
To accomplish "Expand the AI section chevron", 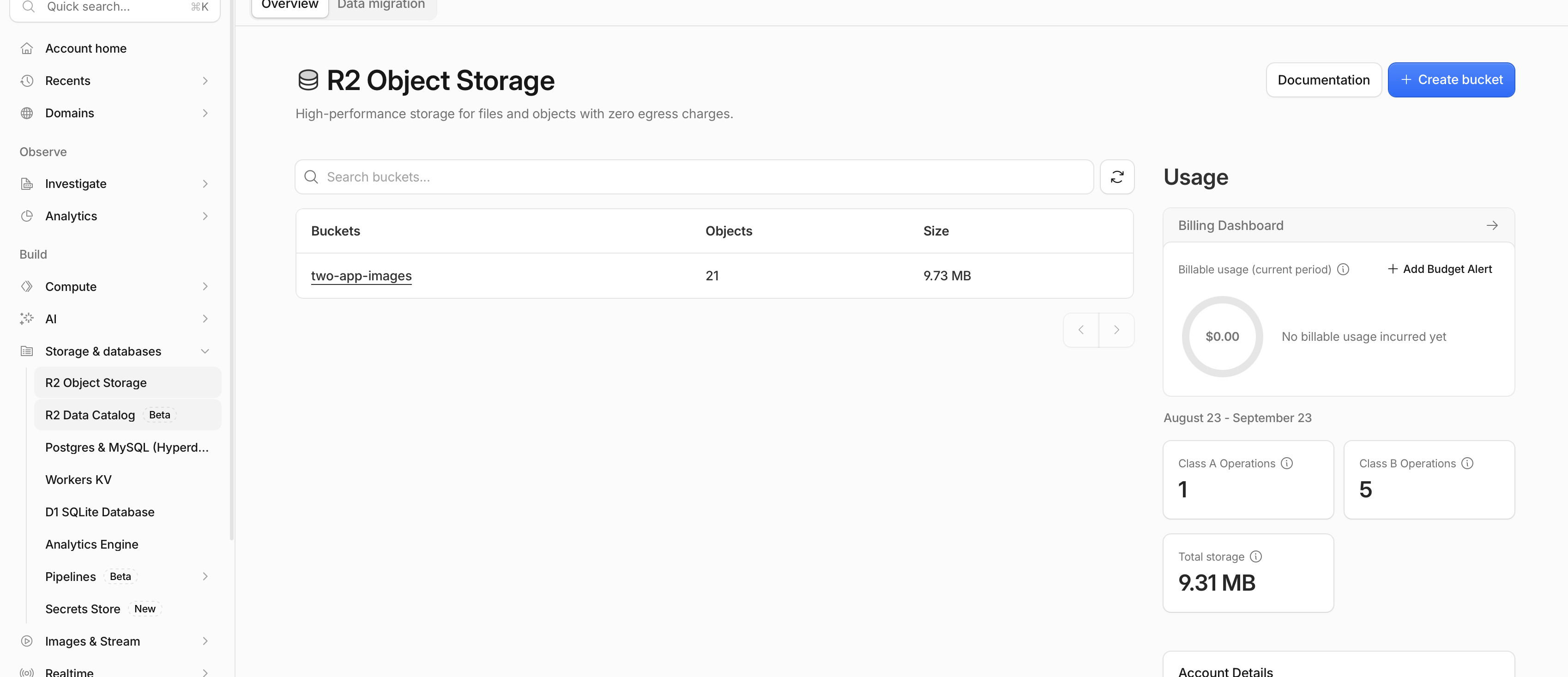I will click(x=205, y=319).
